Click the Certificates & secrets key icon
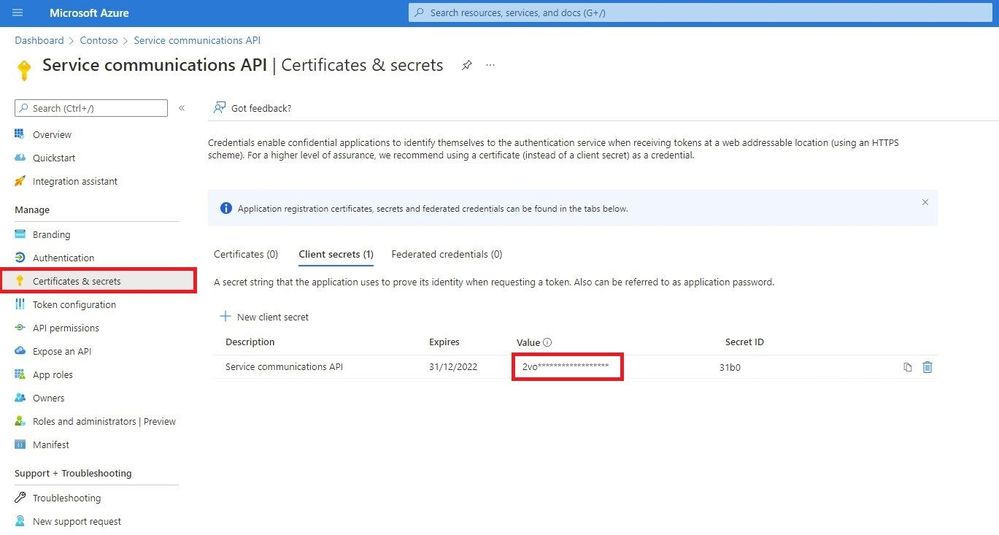Viewport: 999px width, 535px height. click(20, 281)
